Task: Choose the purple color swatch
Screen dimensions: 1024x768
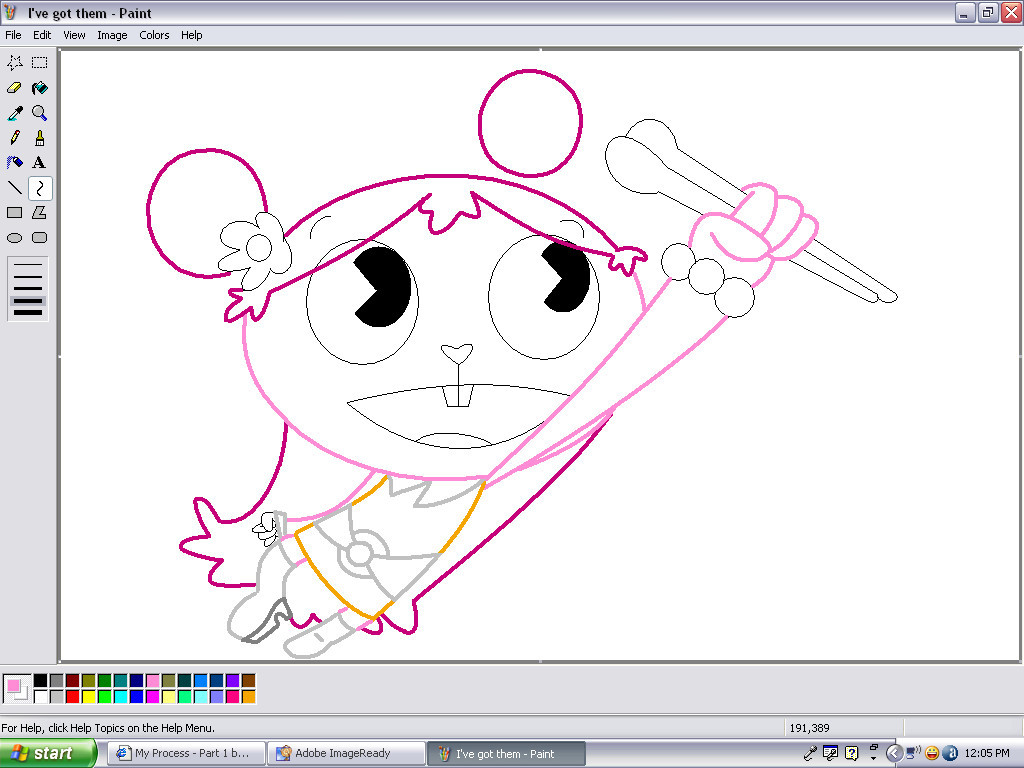Action: click(x=232, y=681)
